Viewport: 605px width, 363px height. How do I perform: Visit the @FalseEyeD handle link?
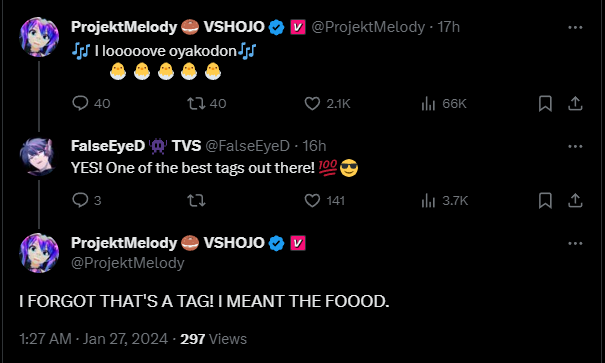point(247,146)
